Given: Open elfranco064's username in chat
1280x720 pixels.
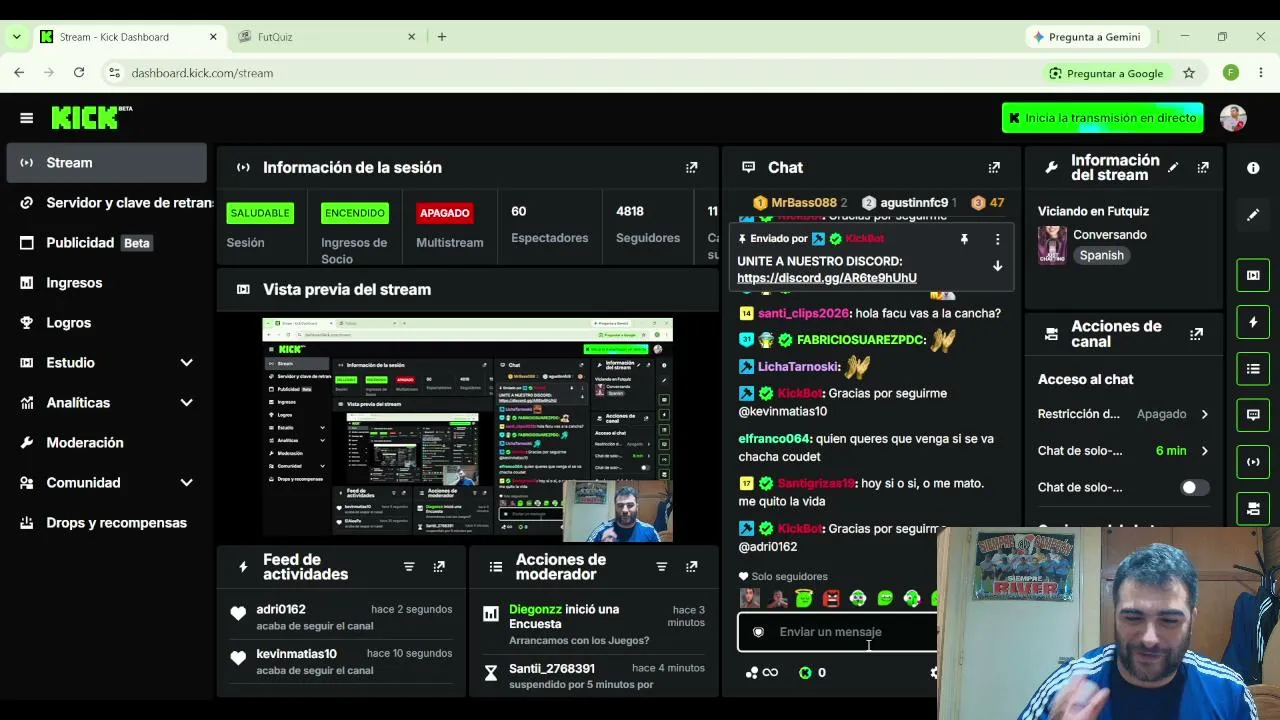Looking at the screenshot, I should pyautogui.click(x=774, y=439).
